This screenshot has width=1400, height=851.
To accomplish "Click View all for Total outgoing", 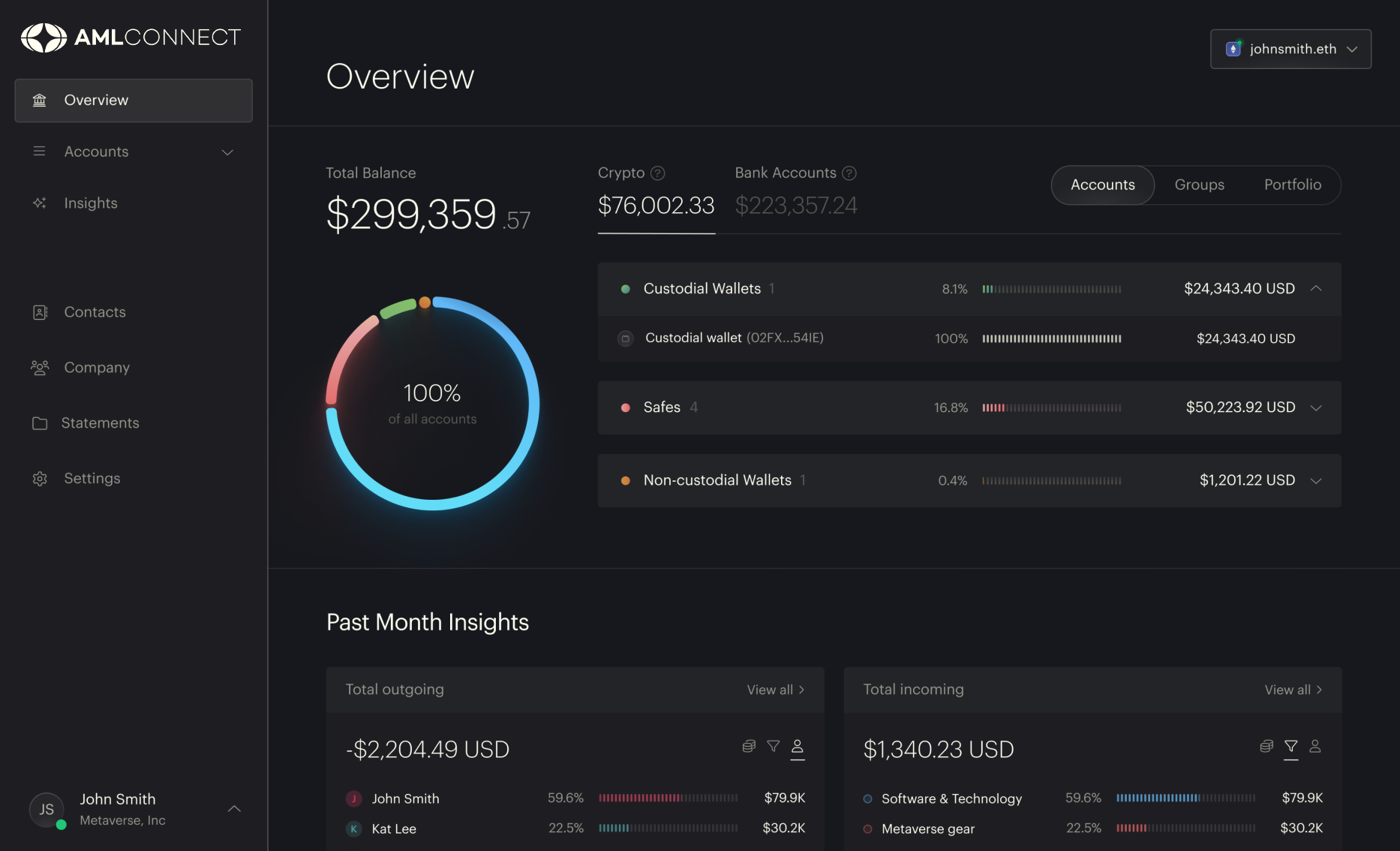I will (776, 690).
